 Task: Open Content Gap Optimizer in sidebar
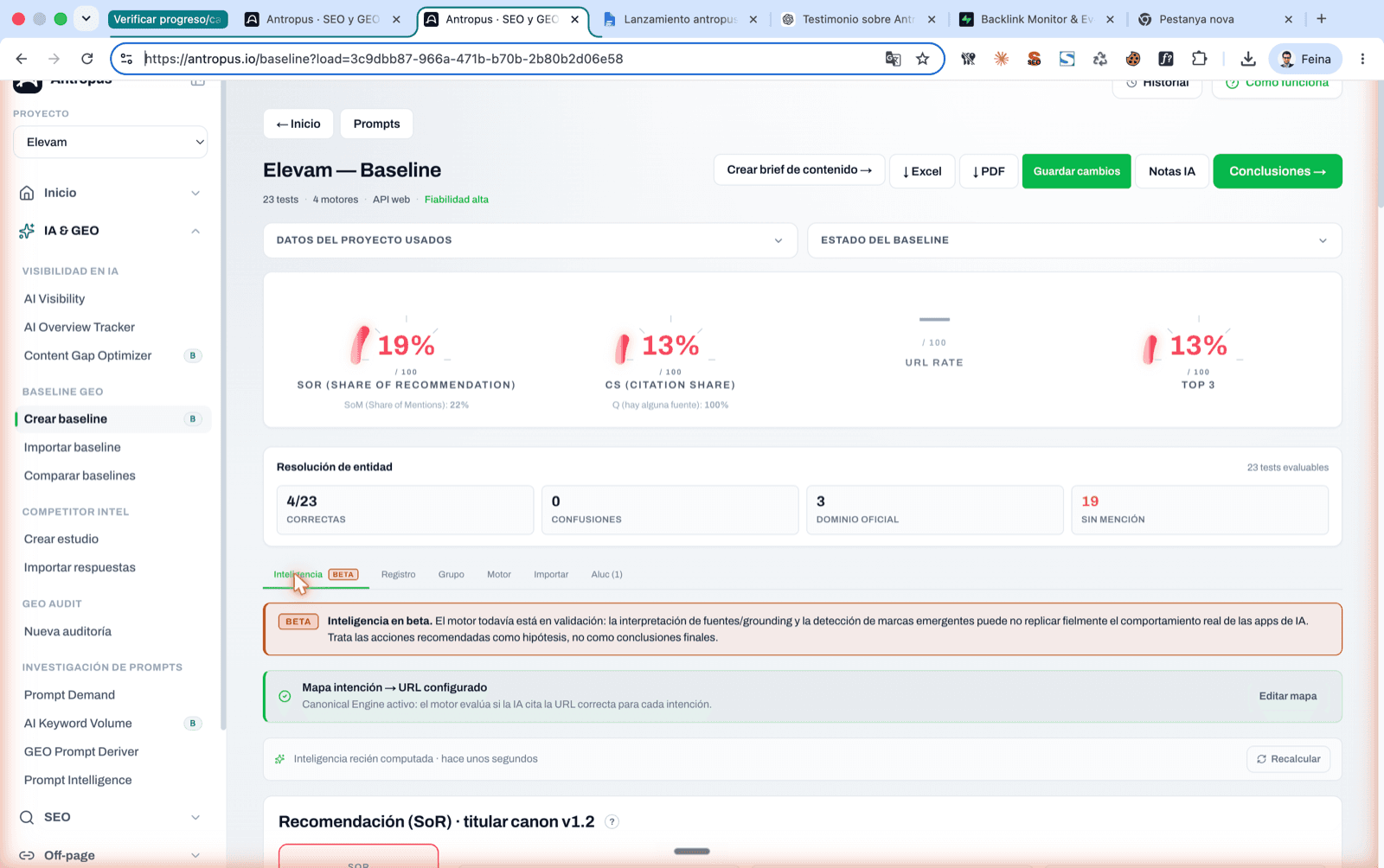87,356
